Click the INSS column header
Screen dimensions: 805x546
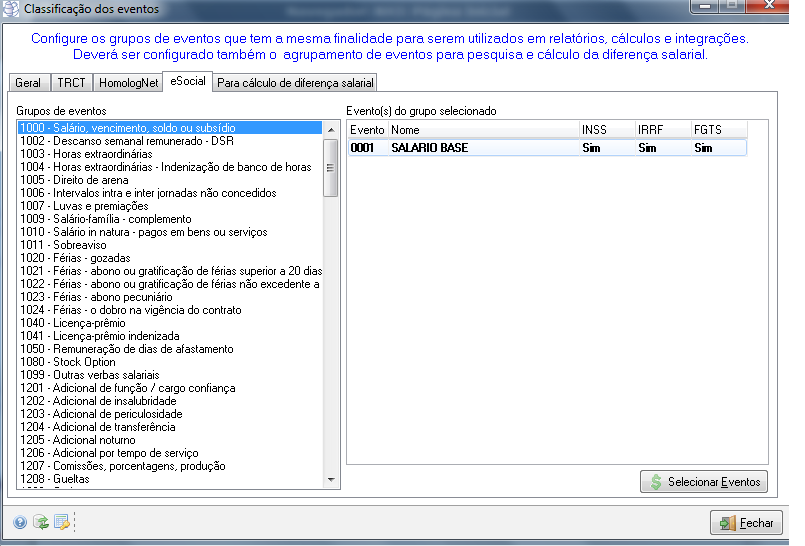point(606,130)
